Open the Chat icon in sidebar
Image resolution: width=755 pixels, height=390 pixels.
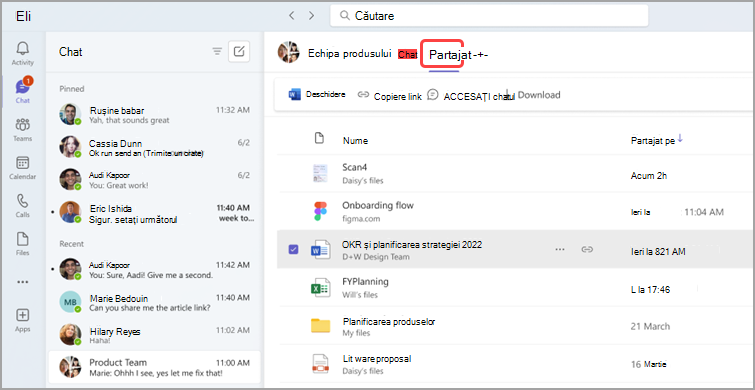point(22,87)
